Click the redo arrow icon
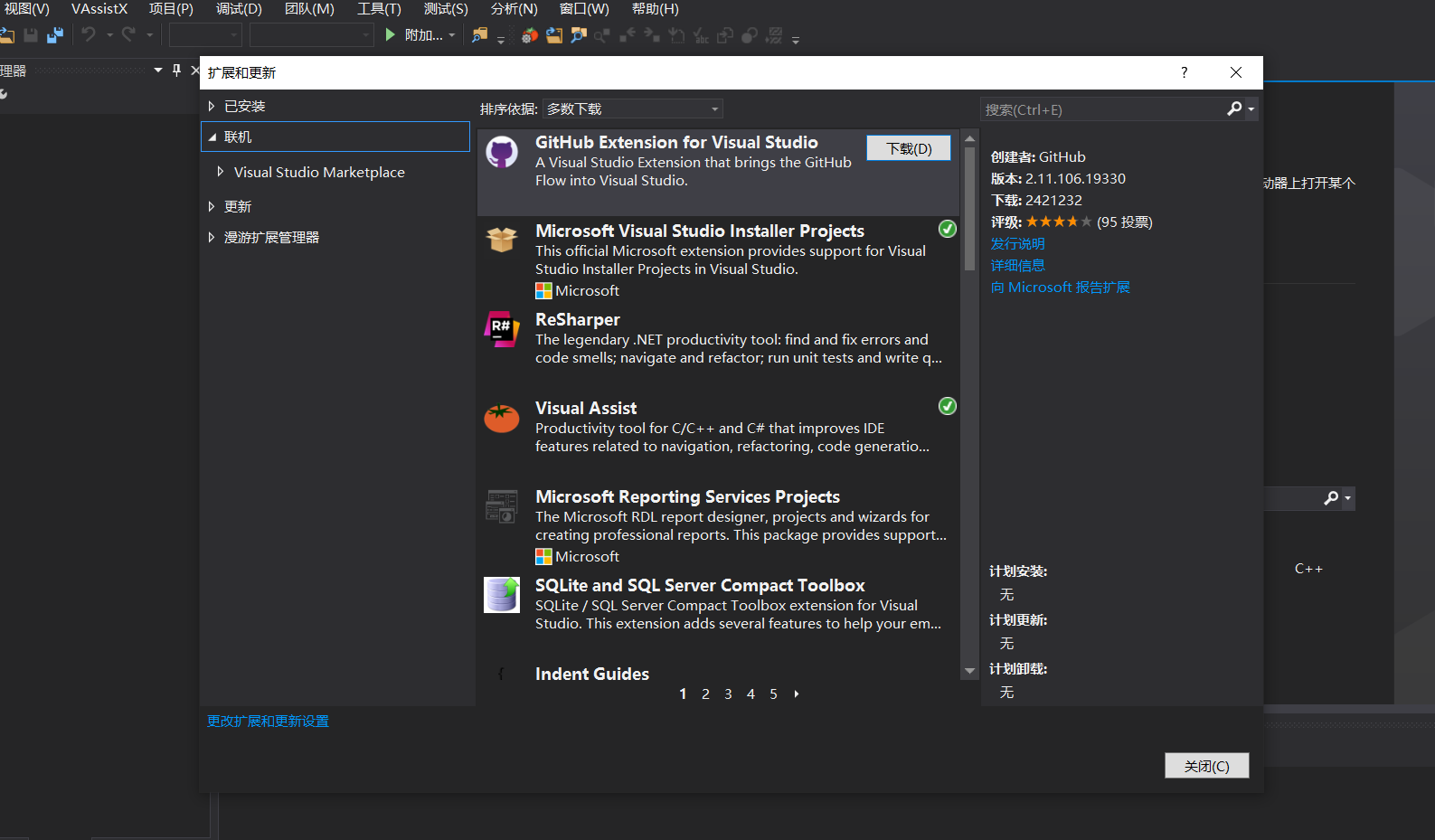Image resolution: width=1435 pixels, height=840 pixels. 129,34
